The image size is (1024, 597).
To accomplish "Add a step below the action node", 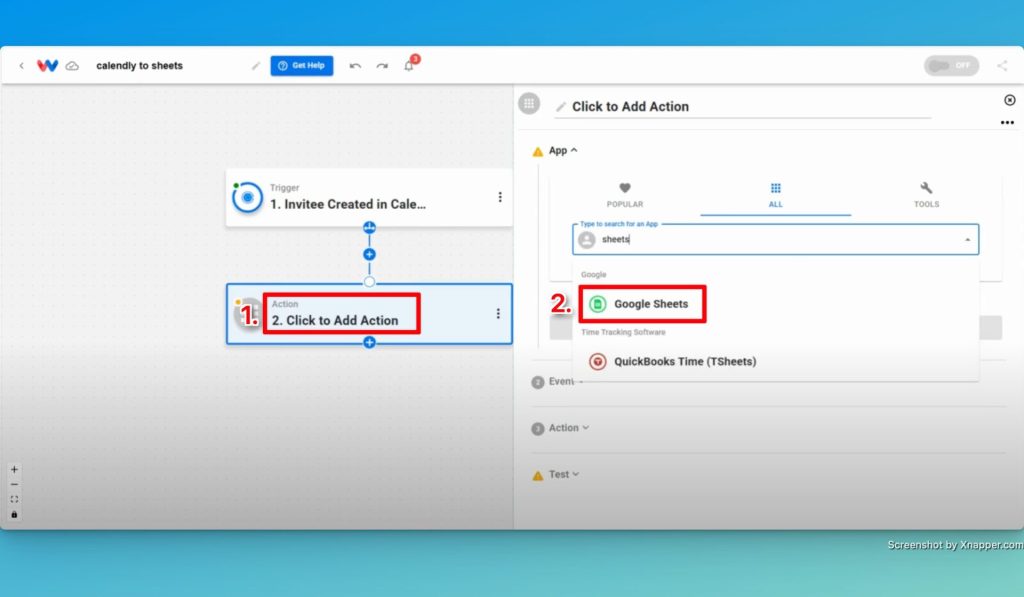I will (x=369, y=342).
